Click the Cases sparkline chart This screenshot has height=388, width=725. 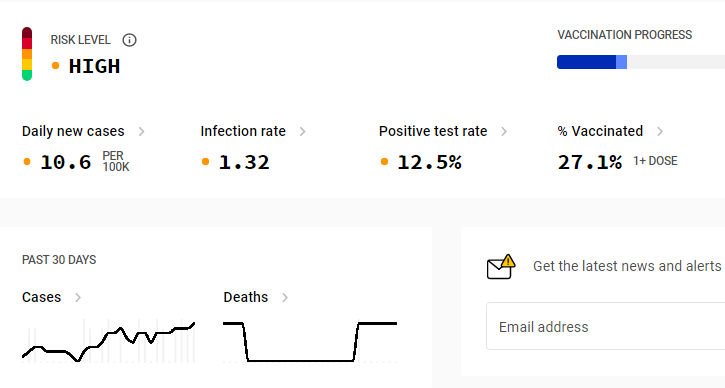(109, 341)
